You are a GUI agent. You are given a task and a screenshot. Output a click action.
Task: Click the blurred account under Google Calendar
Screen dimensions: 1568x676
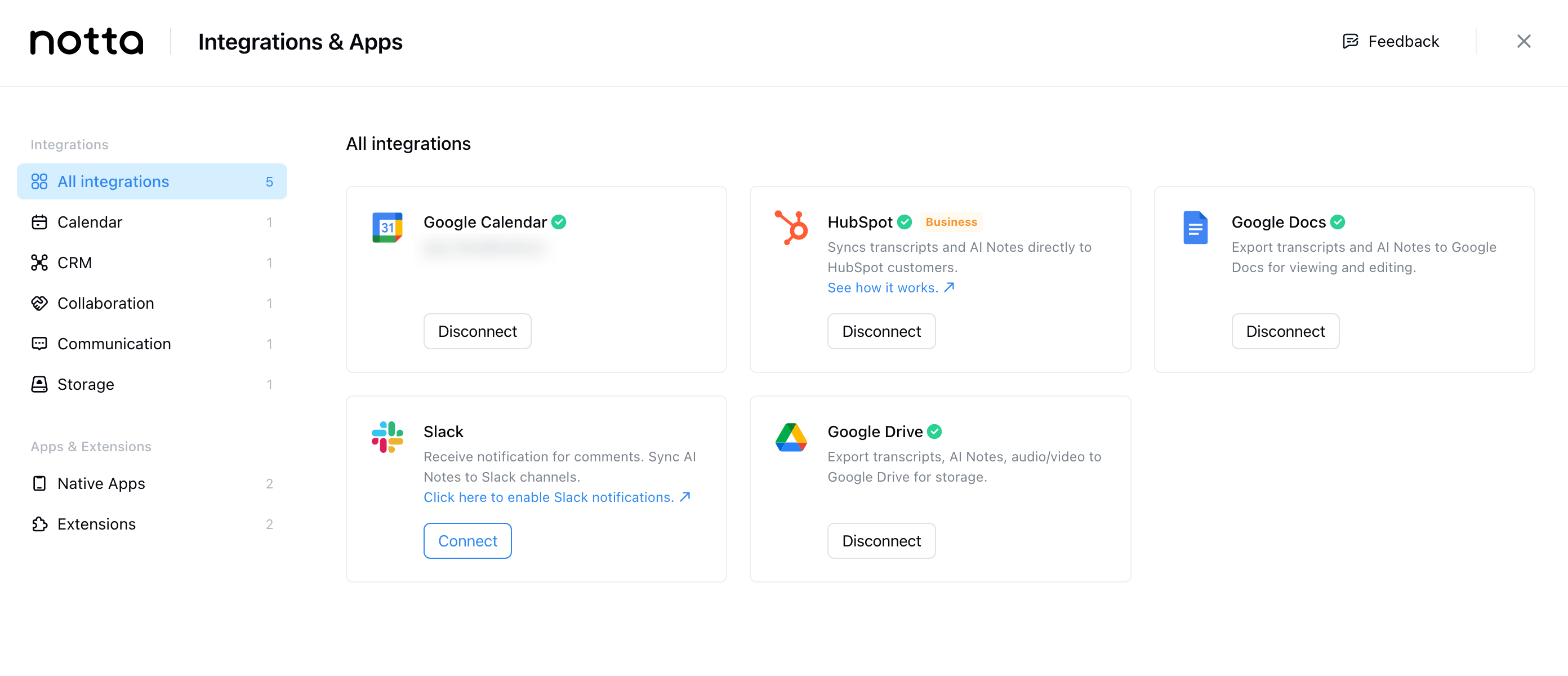485,247
